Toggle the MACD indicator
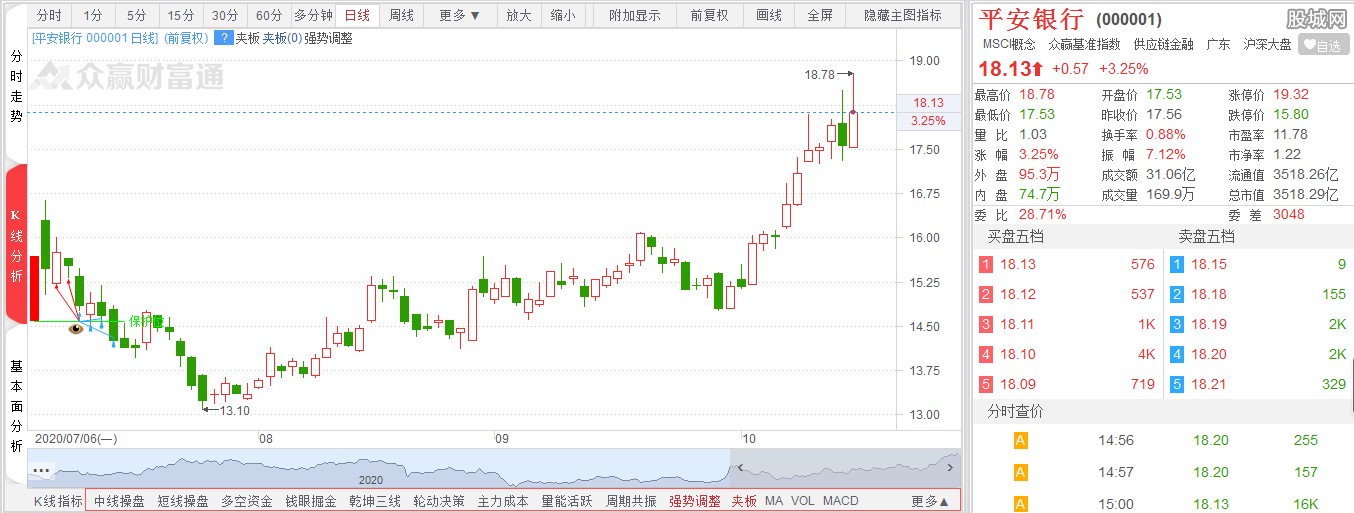The width and height of the screenshot is (1354, 513). [841, 501]
